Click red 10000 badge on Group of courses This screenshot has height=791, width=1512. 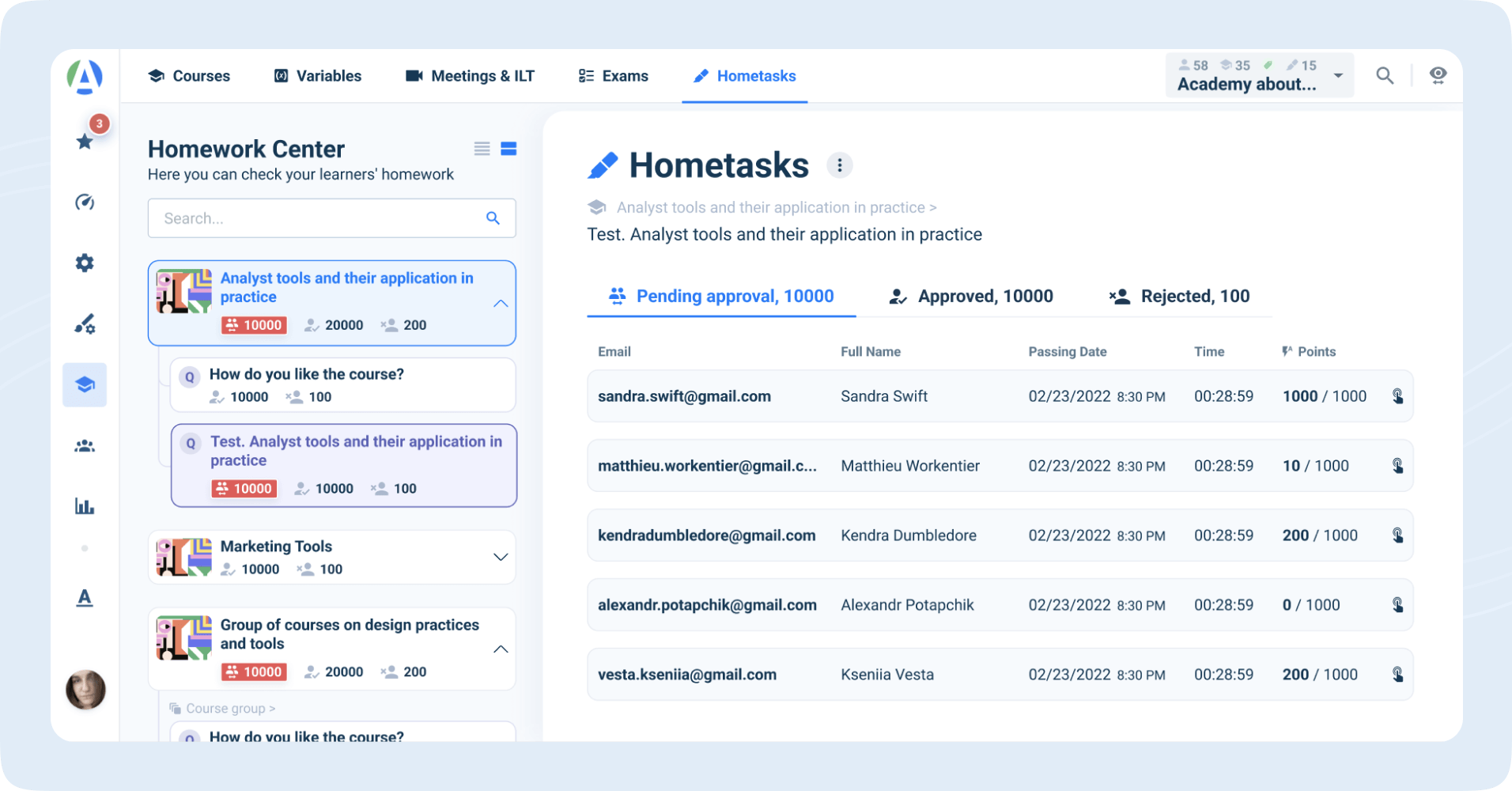tap(254, 672)
